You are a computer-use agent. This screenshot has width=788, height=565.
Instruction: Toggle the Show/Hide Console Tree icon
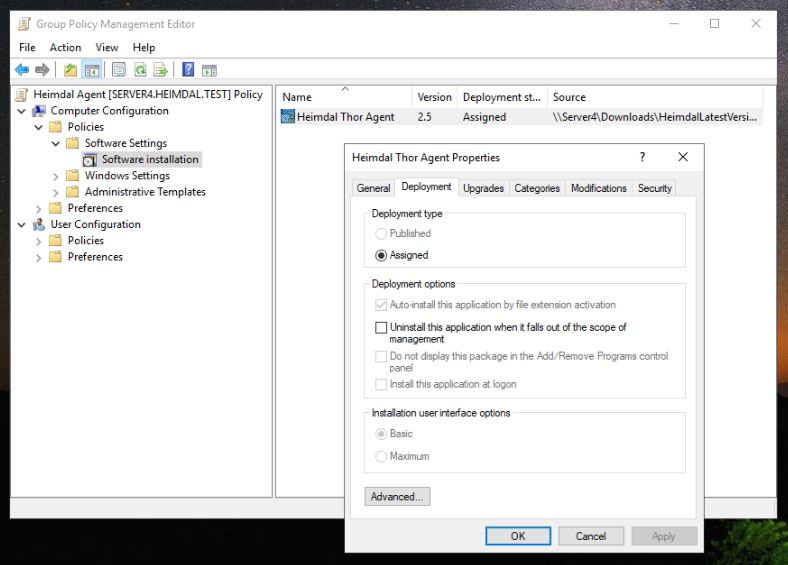click(x=92, y=70)
